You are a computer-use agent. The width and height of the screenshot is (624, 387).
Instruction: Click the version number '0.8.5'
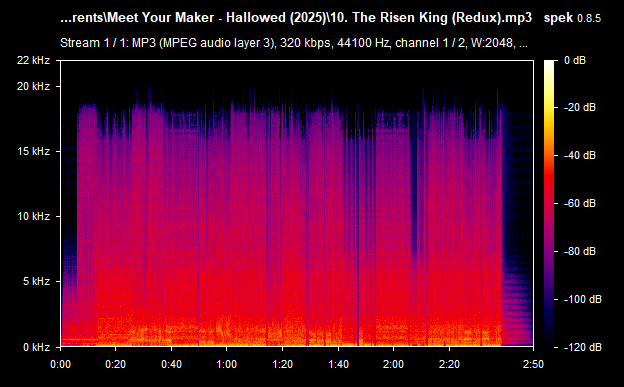(589, 18)
